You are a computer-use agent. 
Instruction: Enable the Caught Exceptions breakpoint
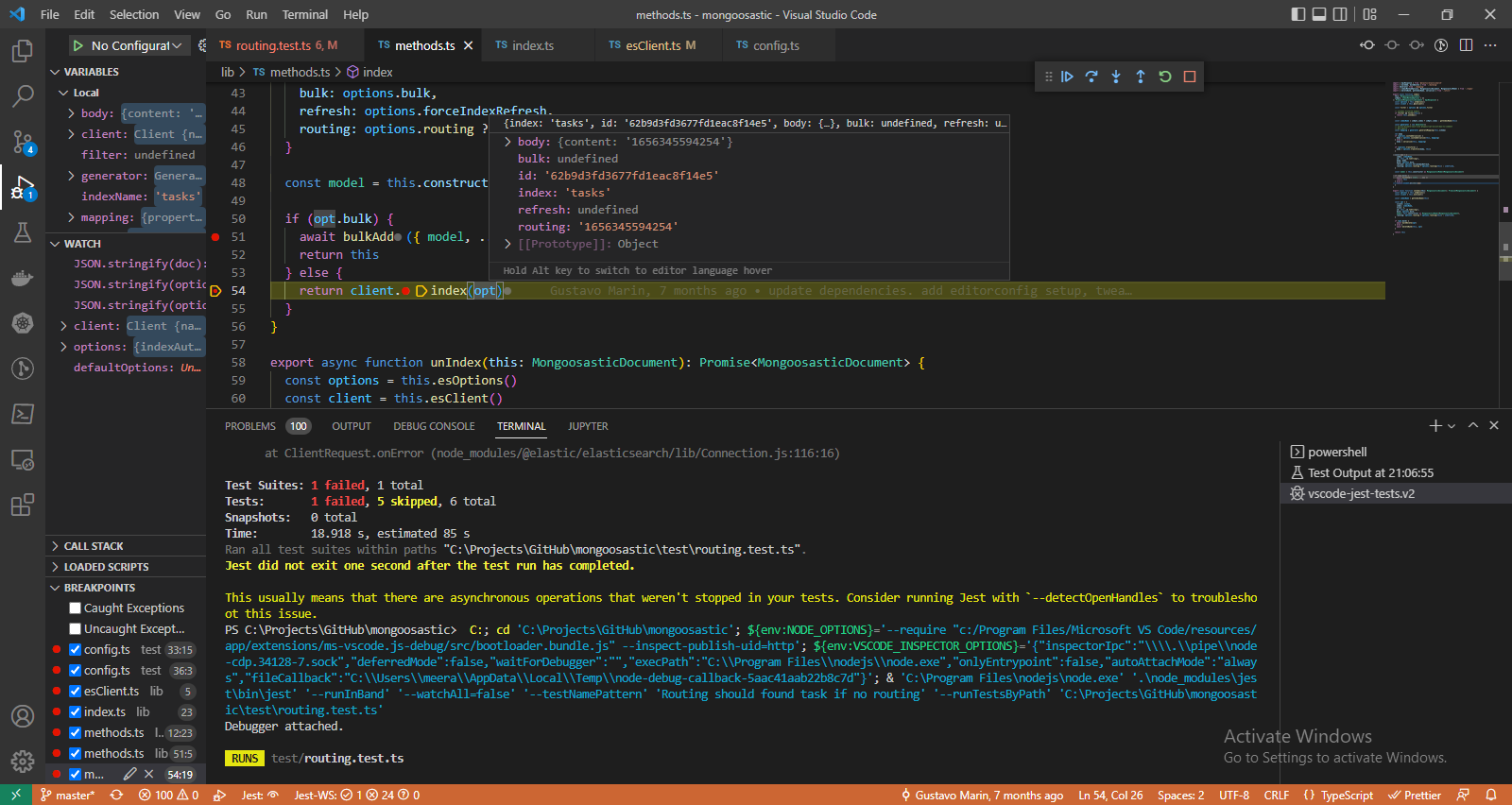pos(76,608)
